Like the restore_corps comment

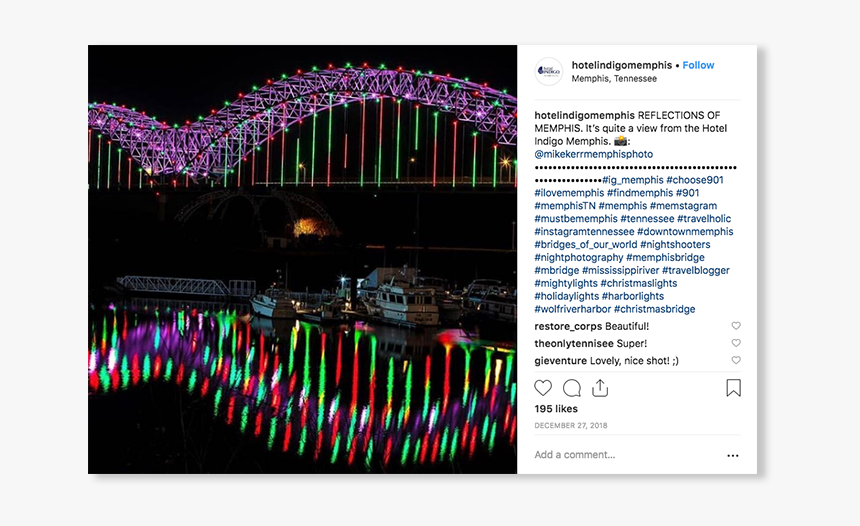[x=736, y=326]
